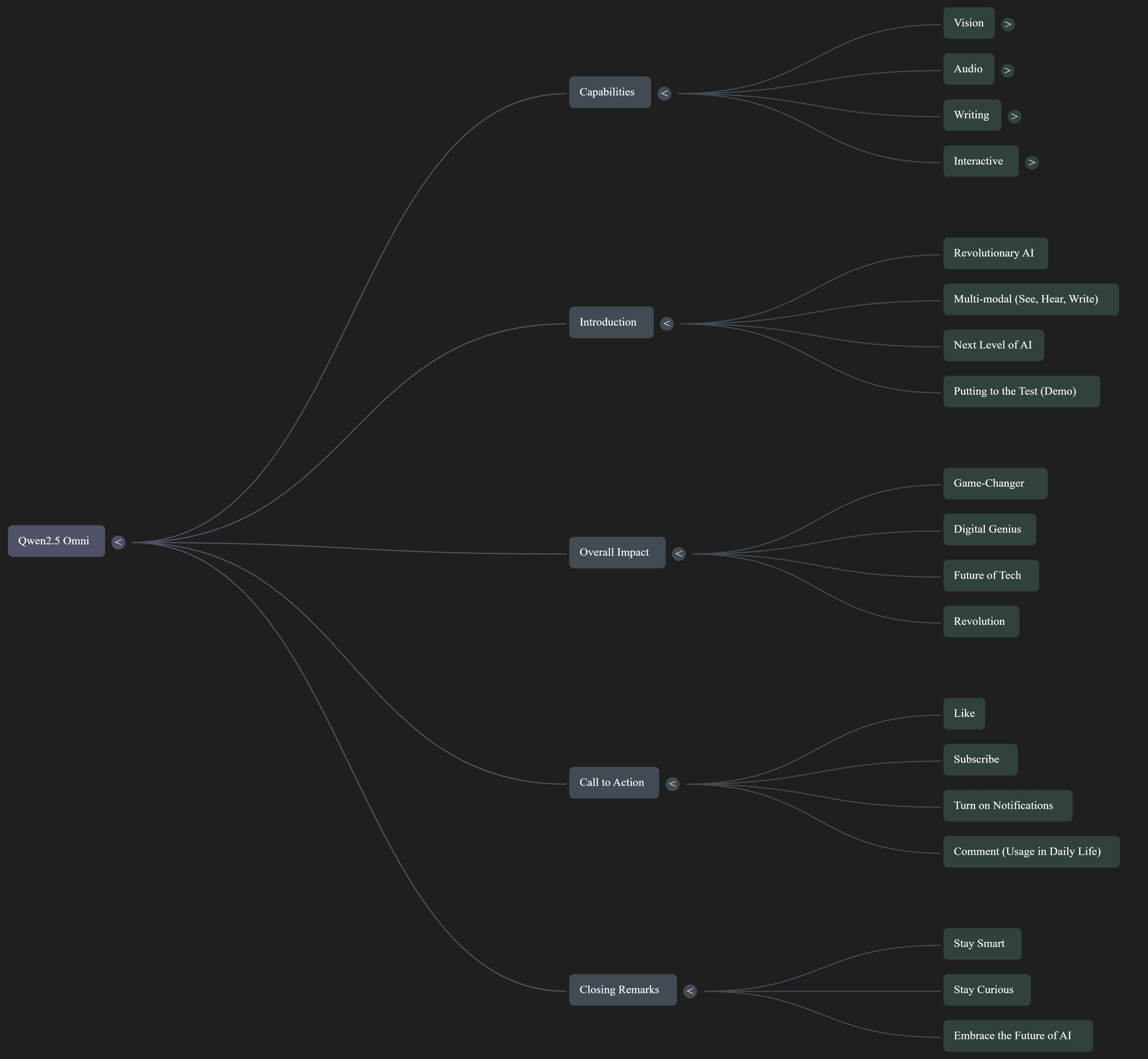Screen dimensions: 1148x1059
Task: Select the Next Level of AI node
Action: 994,345
